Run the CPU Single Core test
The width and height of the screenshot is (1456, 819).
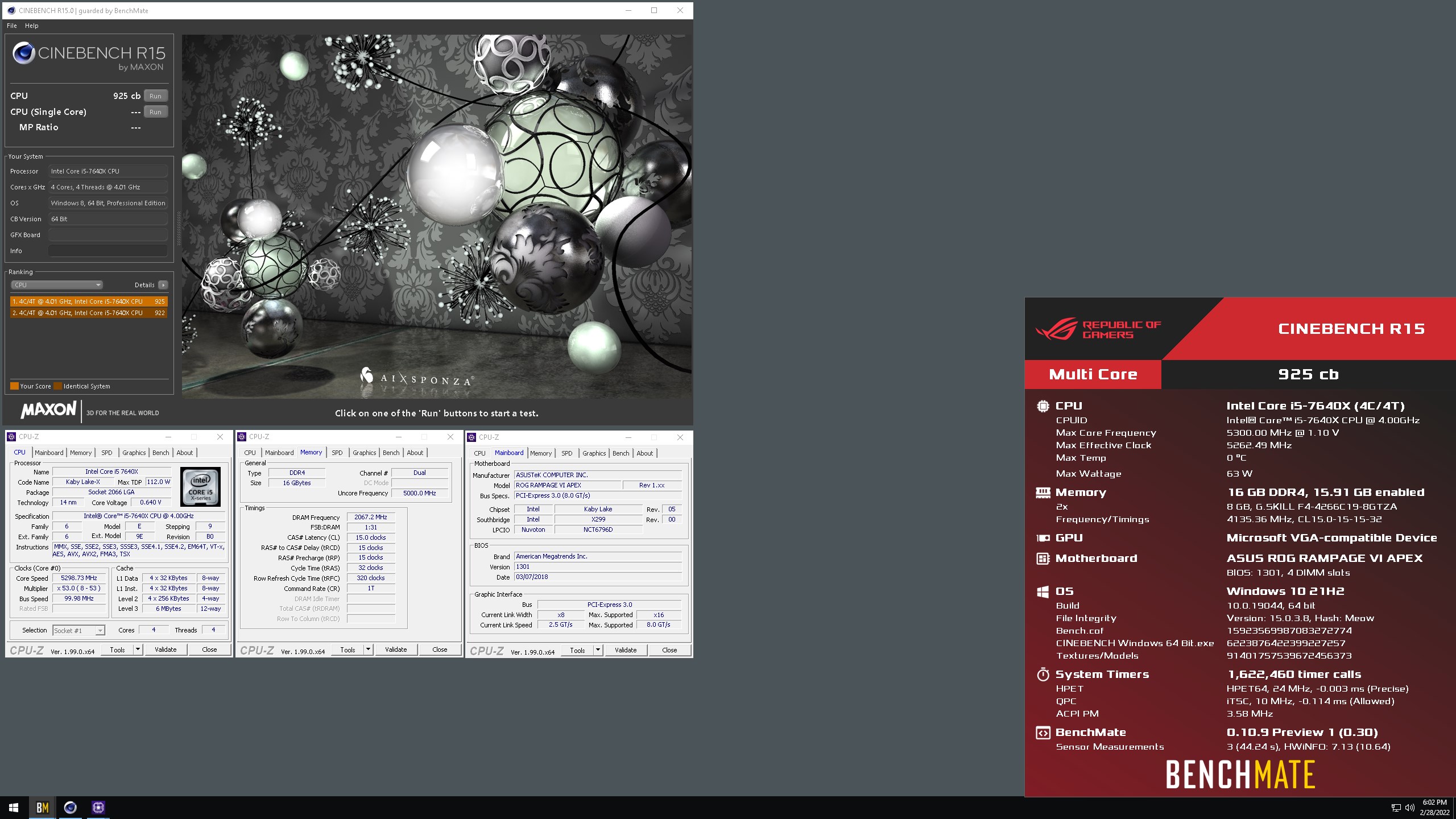(156, 112)
